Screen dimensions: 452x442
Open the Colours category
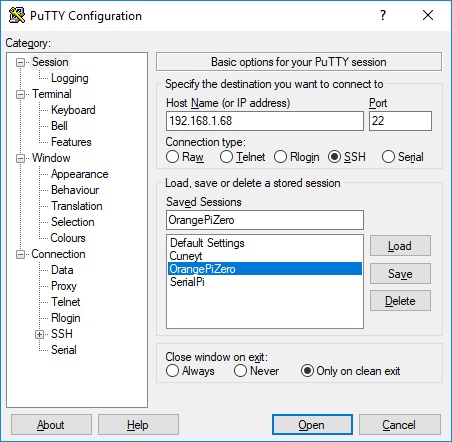(68, 238)
